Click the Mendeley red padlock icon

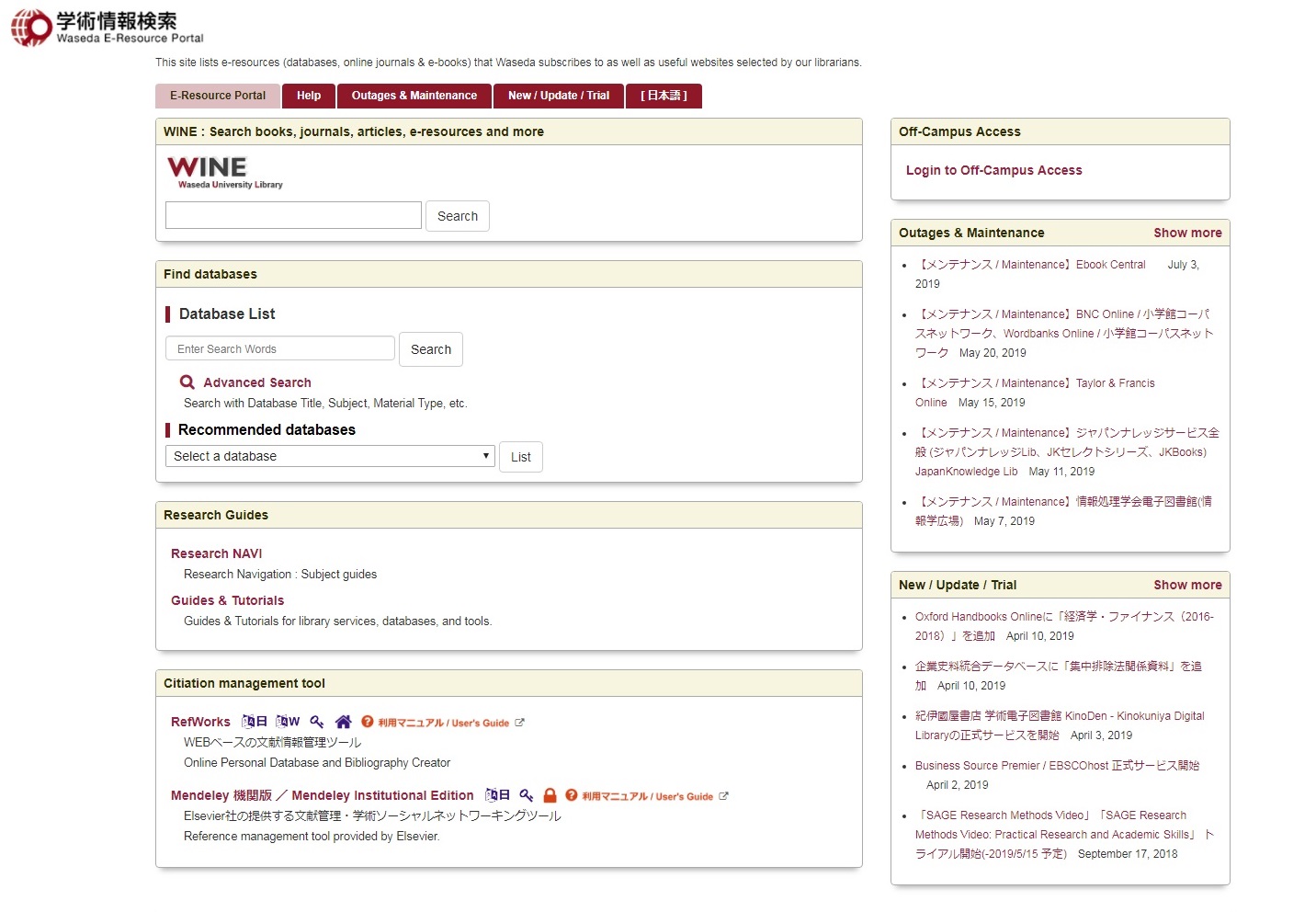550,795
